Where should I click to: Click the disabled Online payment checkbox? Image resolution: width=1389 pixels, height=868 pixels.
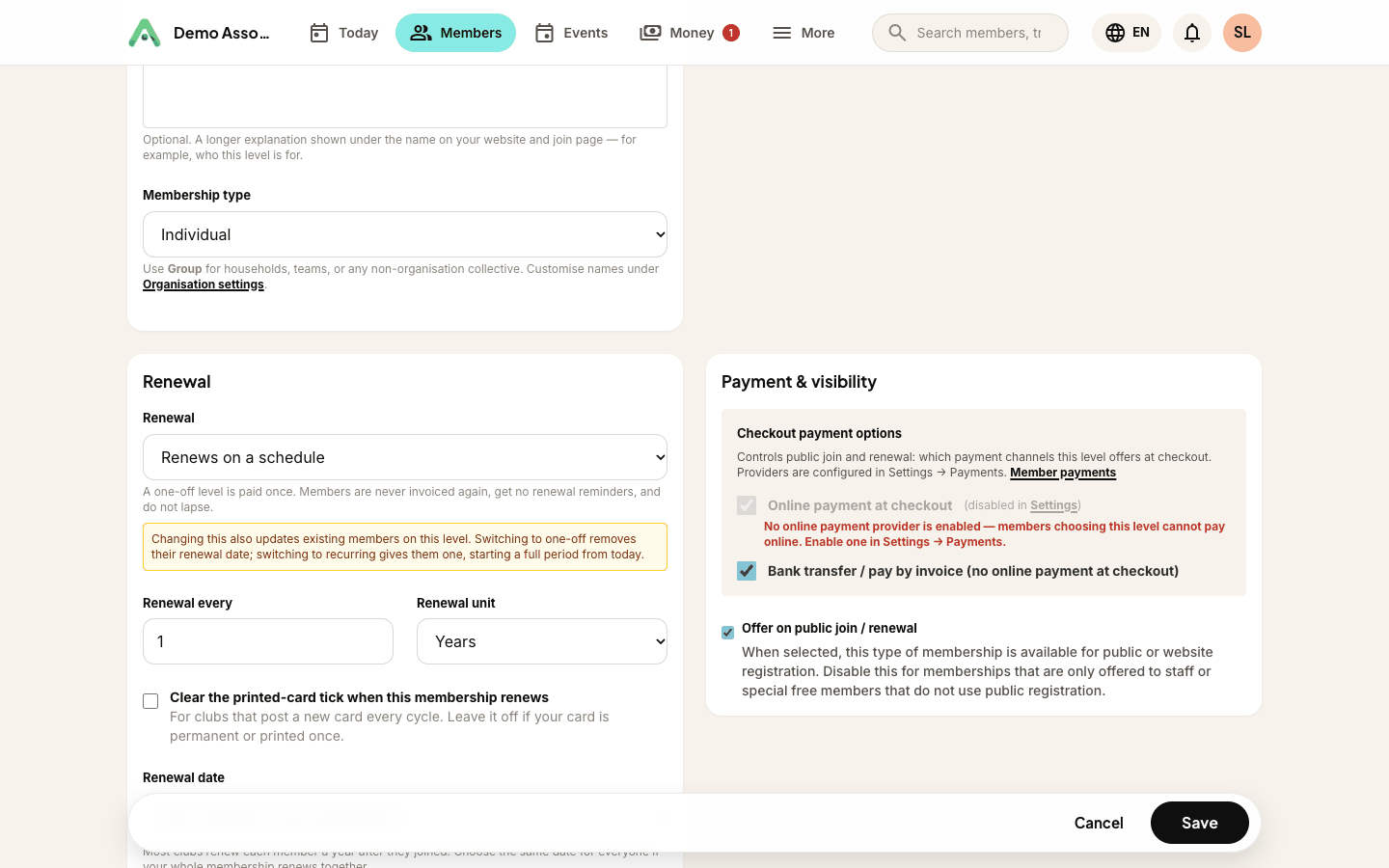point(747,505)
